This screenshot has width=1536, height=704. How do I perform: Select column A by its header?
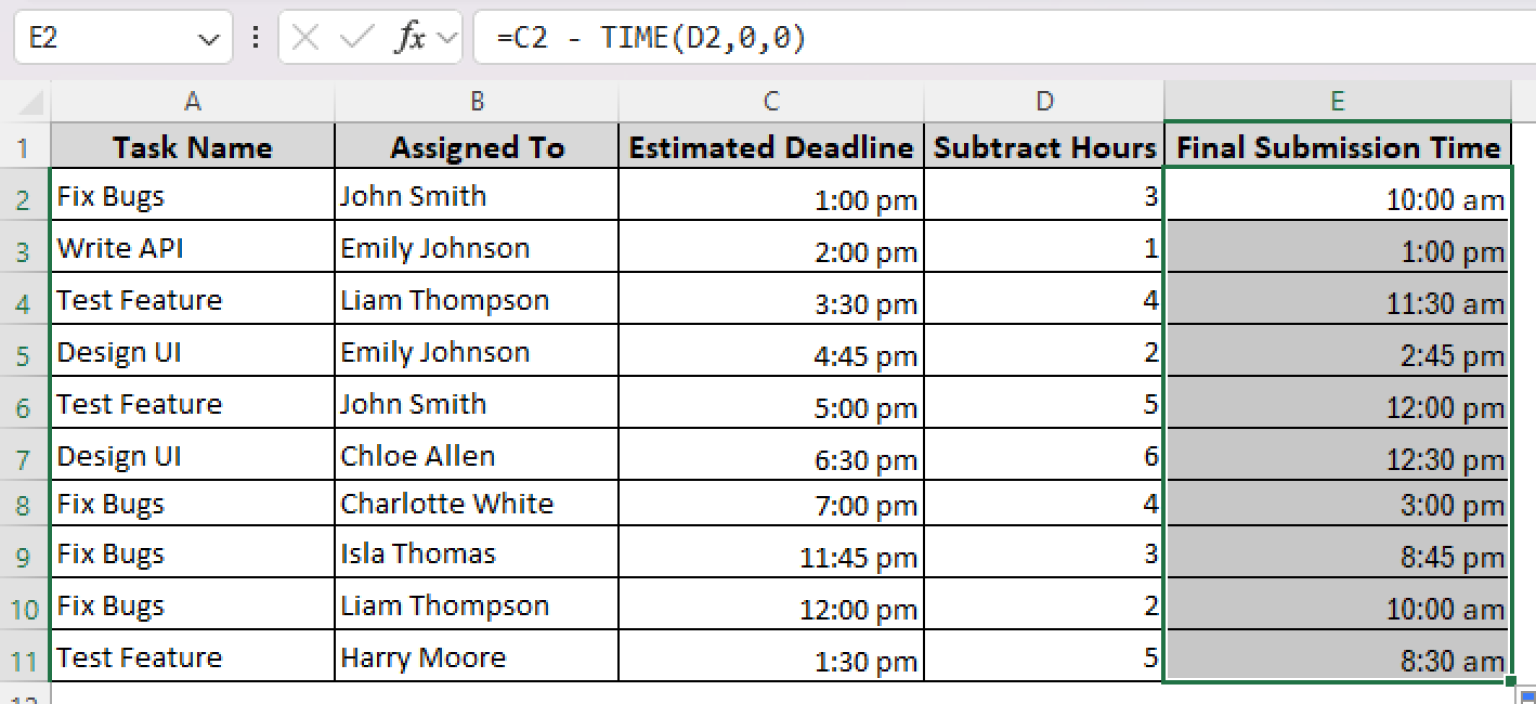pyautogui.click(x=192, y=101)
